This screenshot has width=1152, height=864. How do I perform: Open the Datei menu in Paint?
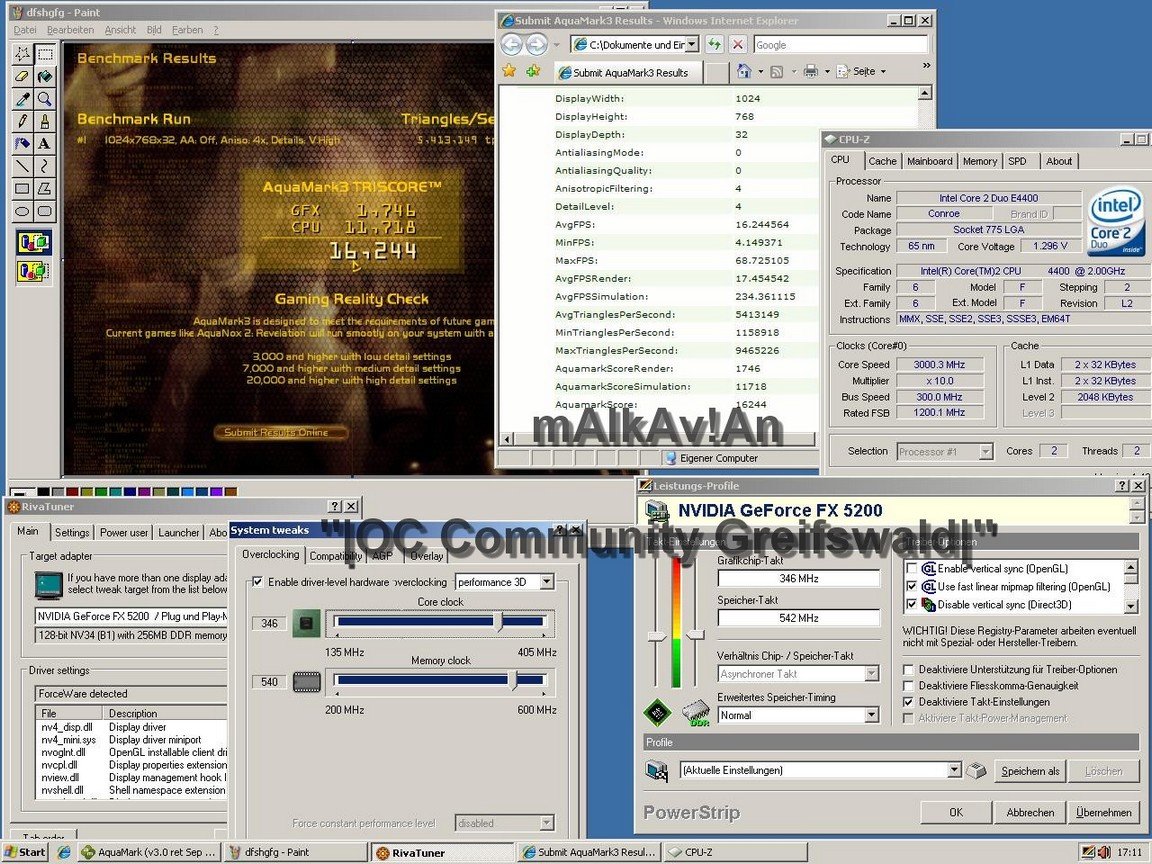pyautogui.click(x=25, y=30)
